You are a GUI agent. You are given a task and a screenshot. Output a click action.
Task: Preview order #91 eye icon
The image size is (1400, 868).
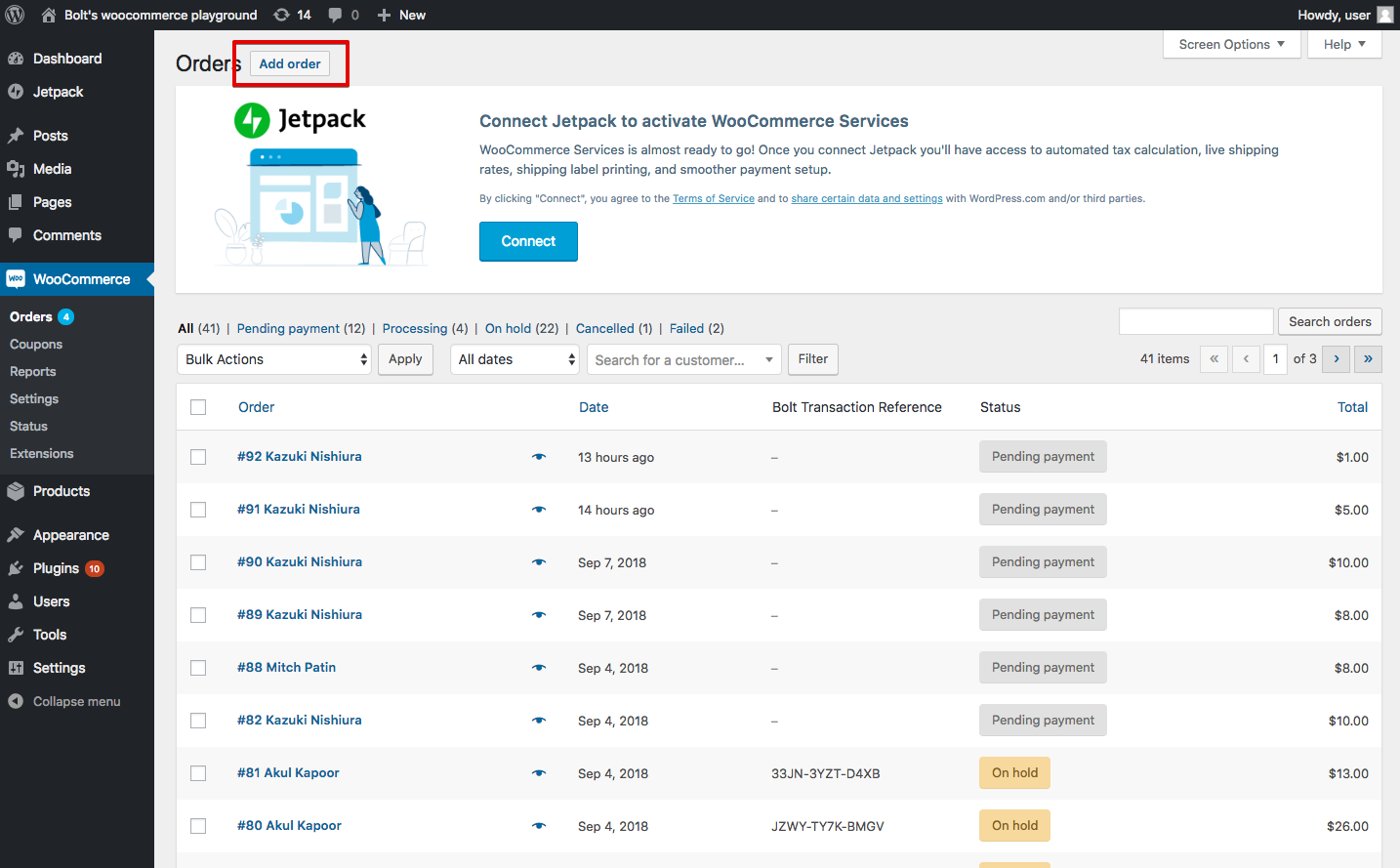pos(539,510)
